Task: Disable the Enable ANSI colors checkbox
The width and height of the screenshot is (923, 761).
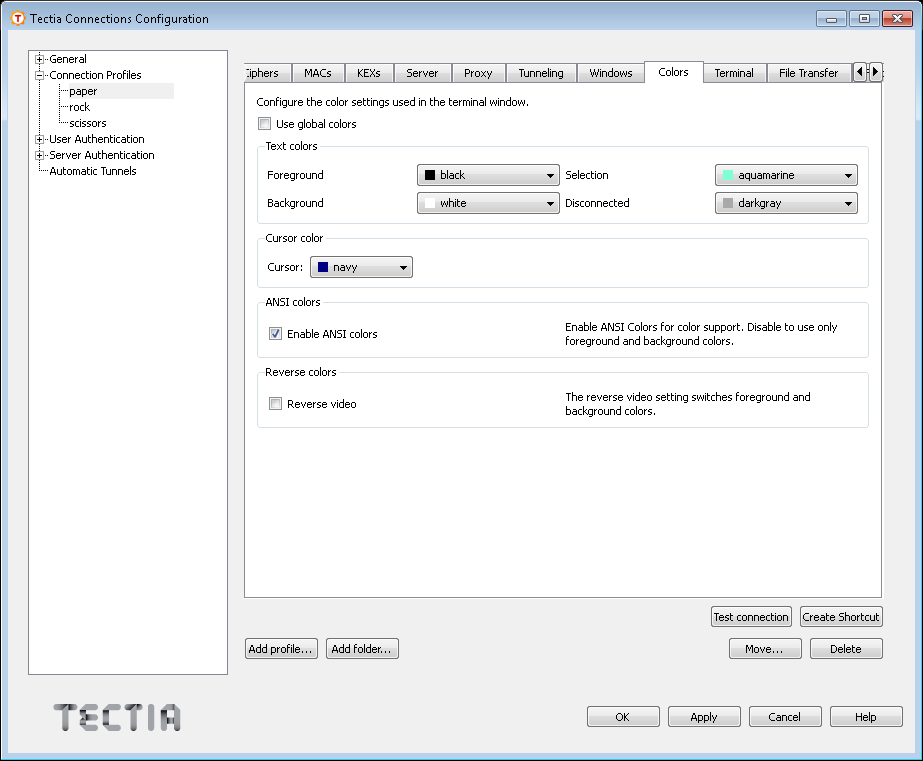Action: pyautogui.click(x=275, y=334)
